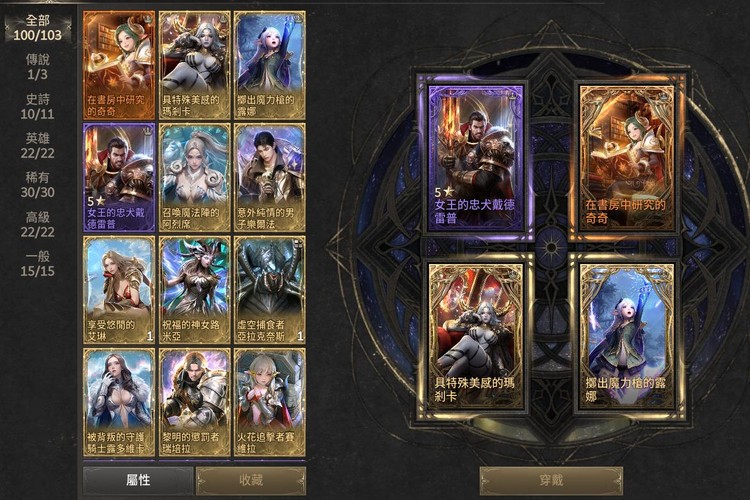The height and width of the screenshot is (500, 750).
Task: Select the 全部 100/103 category filter
Action: [x=38, y=28]
